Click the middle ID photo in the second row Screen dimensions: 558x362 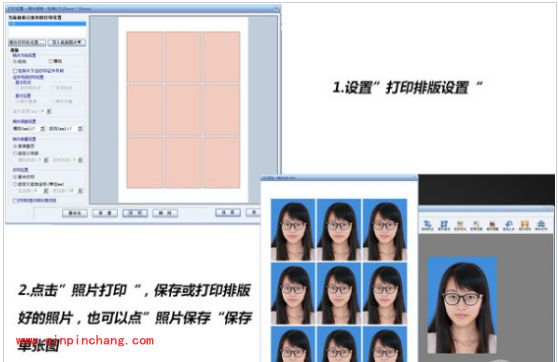click(339, 294)
